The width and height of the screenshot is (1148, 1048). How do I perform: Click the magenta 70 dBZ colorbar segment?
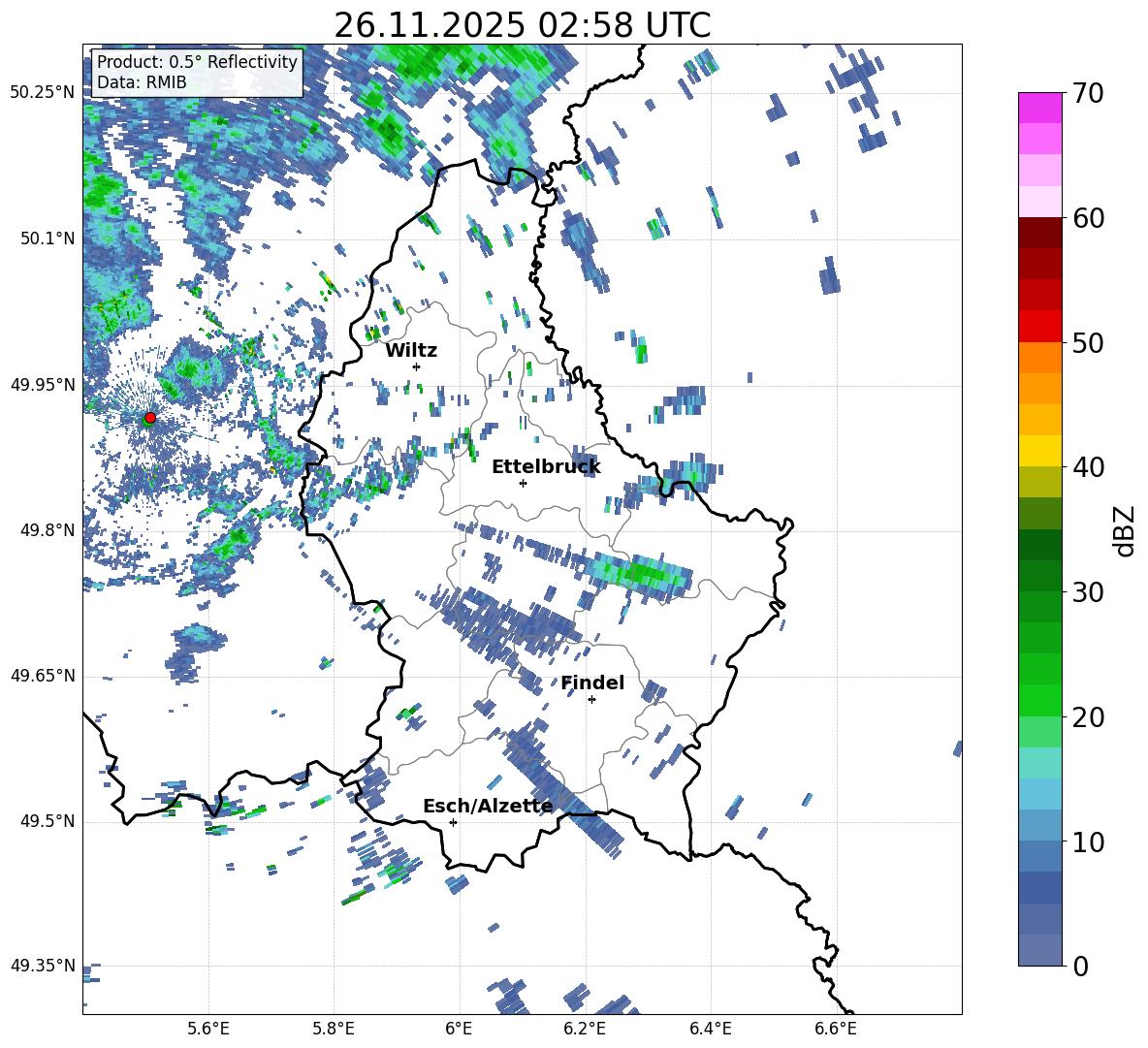click(x=1039, y=108)
